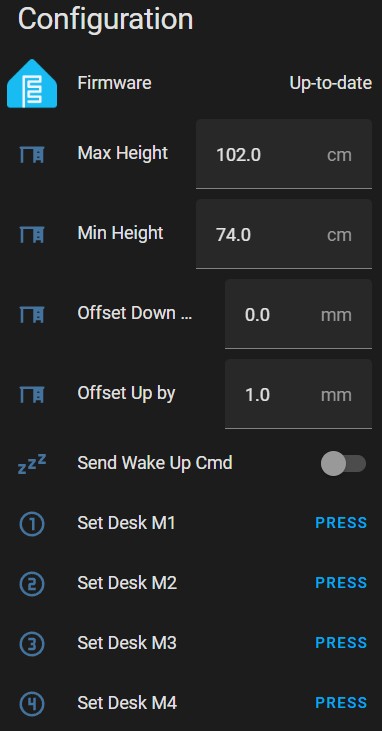Focus the Max Height 102.0 field
Screen dimensions: 382x731
[x=284, y=154]
